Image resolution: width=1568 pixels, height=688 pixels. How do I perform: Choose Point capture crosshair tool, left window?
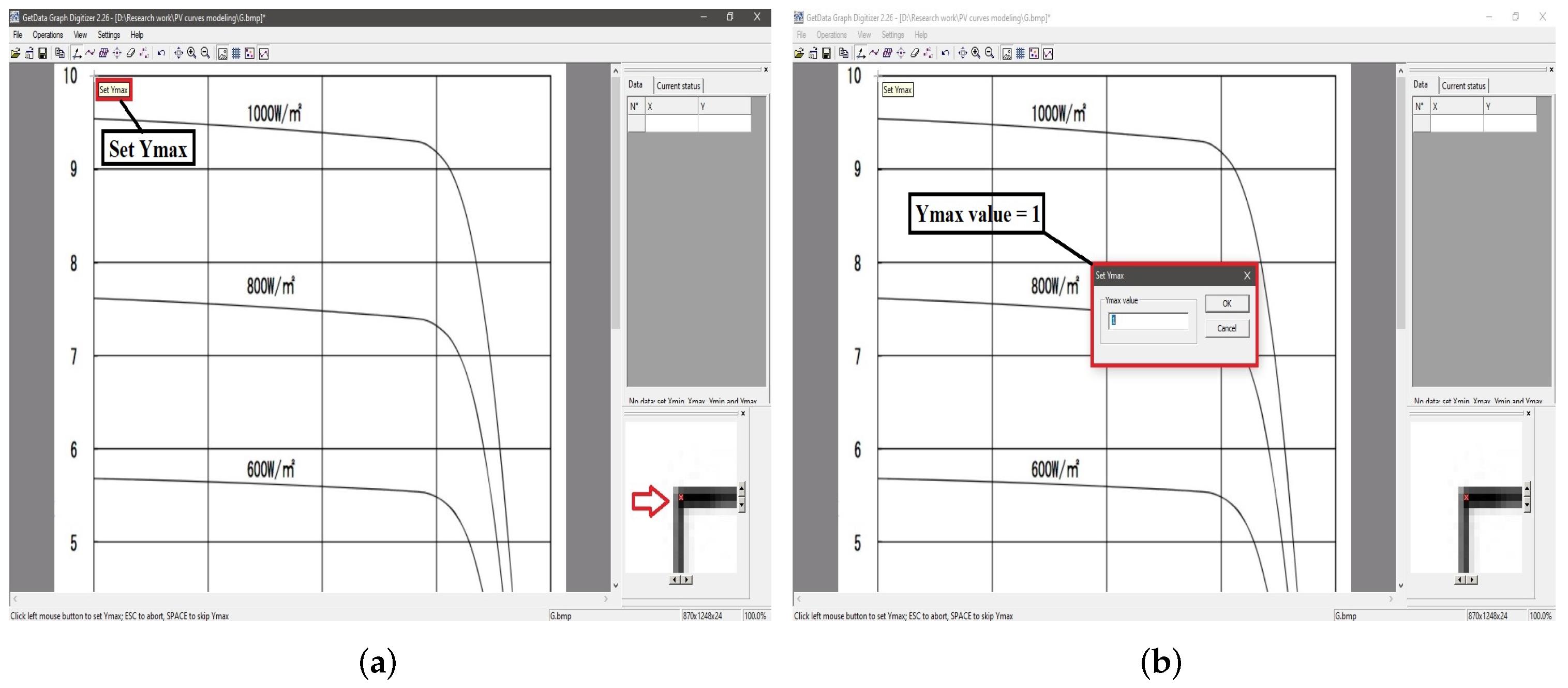(x=117, y=54)
